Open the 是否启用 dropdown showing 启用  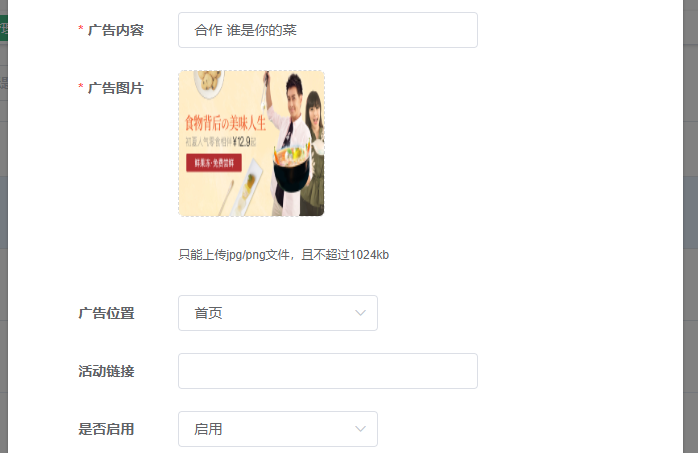278,429
